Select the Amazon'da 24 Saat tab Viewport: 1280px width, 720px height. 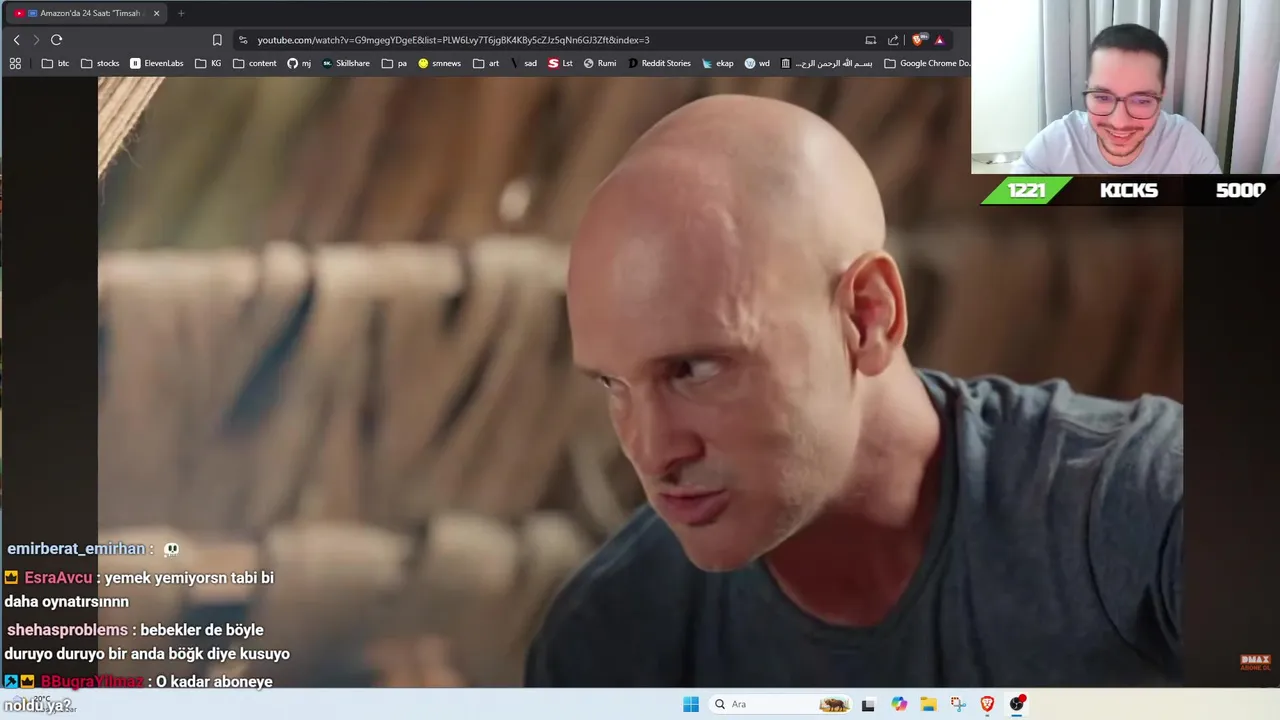click(x=86, y=14)
